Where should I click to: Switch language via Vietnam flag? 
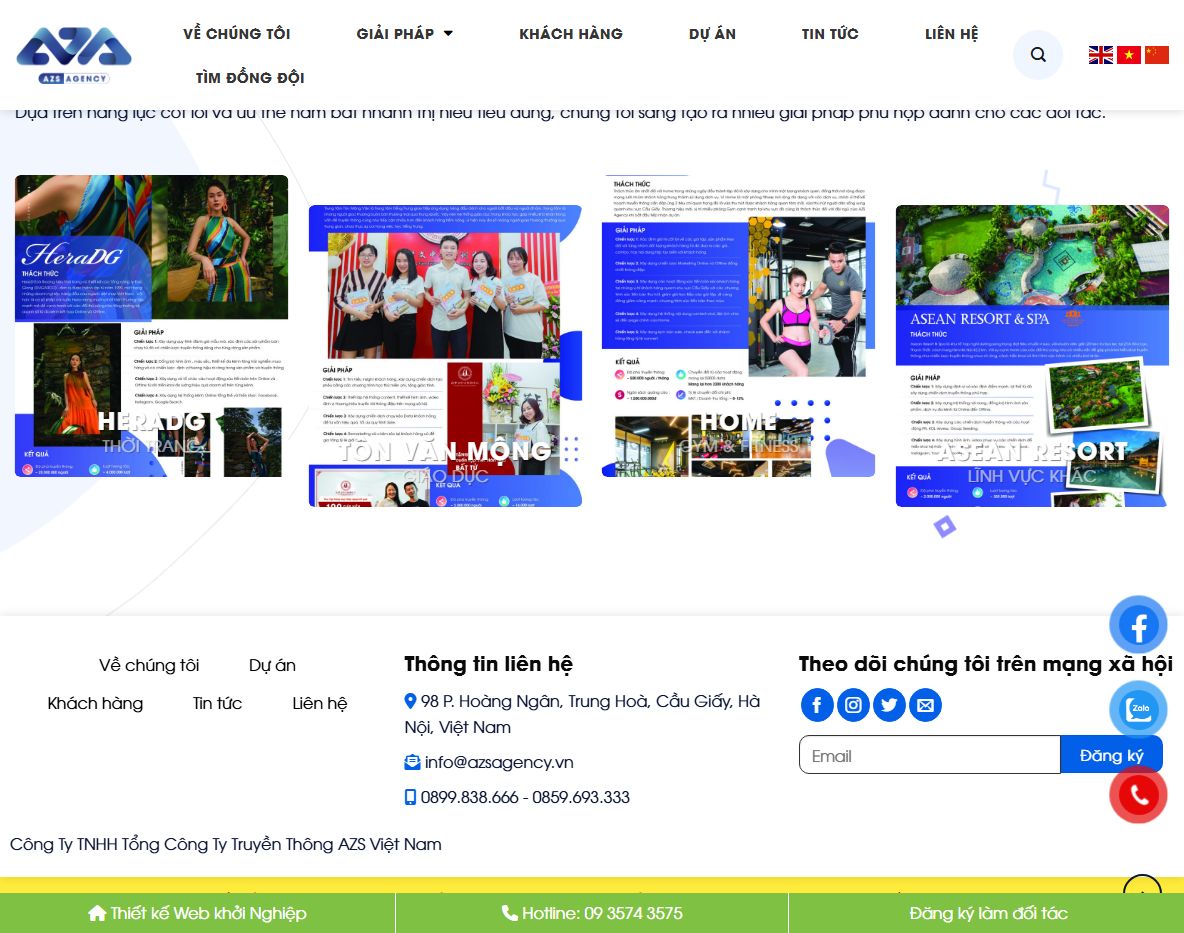[x=1128, y=54]
